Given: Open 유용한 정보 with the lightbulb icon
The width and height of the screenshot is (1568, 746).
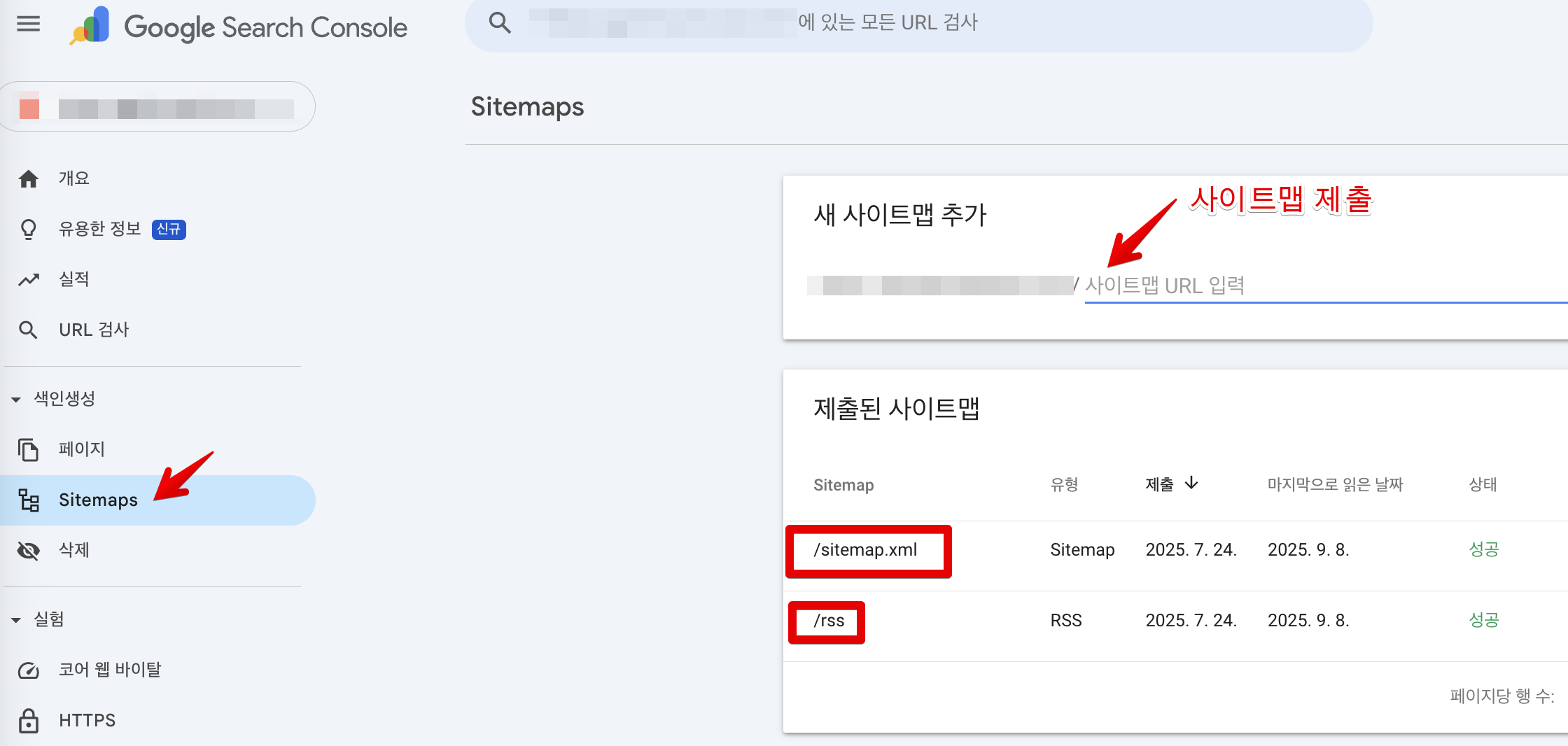Looking at the screenshot, I should [x=29, y=228].
